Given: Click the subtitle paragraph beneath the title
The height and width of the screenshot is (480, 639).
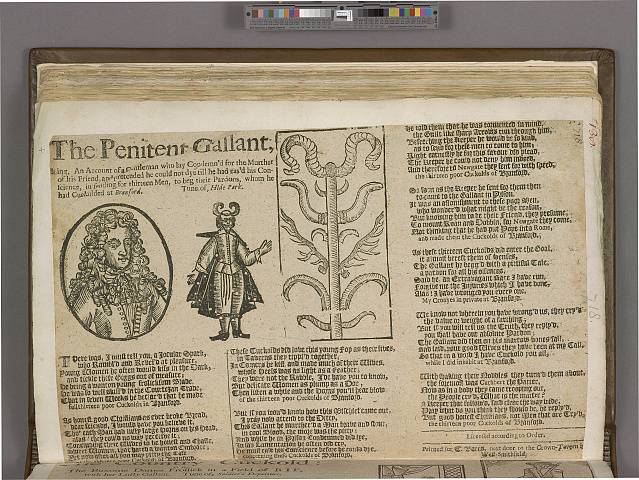Looking at the screenshot, I should 160,185.
